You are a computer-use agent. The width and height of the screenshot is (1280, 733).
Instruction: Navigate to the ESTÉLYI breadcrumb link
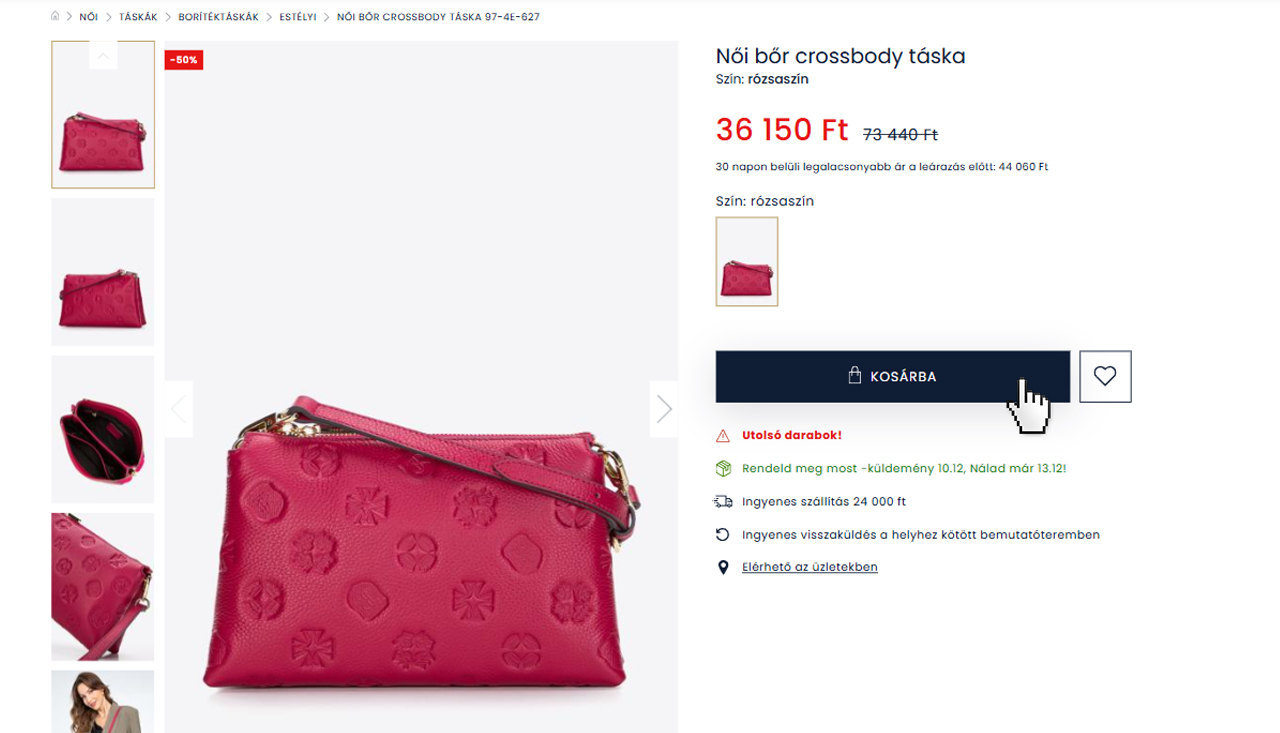point(298,17)
